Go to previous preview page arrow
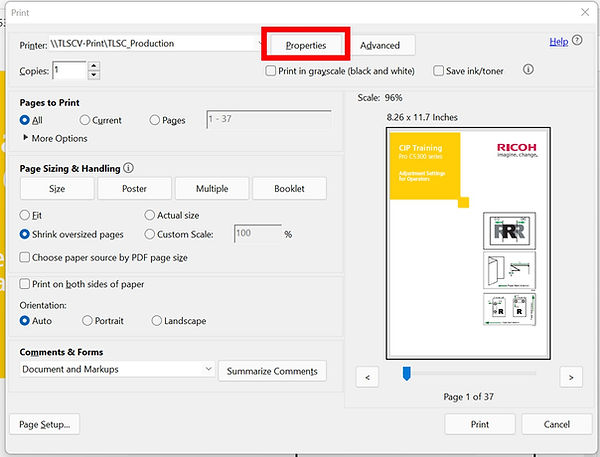Image resolution: width=600 pixels, height=457 pixels. tap(367, 377)
